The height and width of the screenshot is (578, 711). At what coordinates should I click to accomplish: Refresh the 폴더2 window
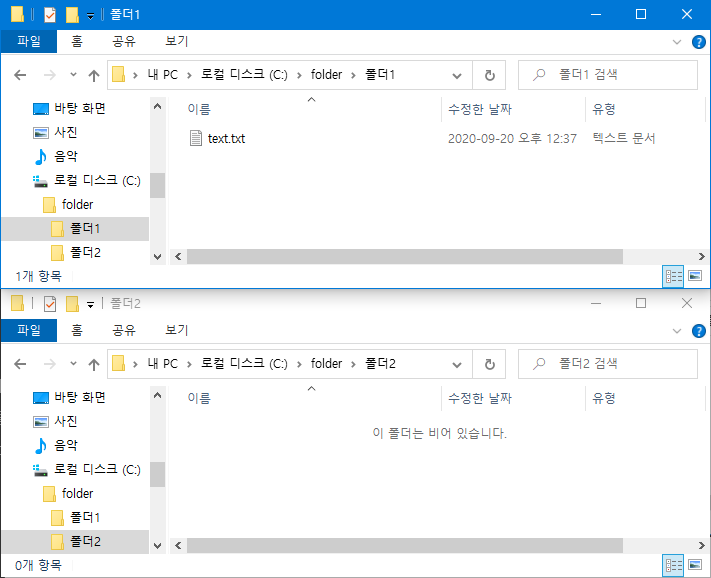[x=489, y=364]
